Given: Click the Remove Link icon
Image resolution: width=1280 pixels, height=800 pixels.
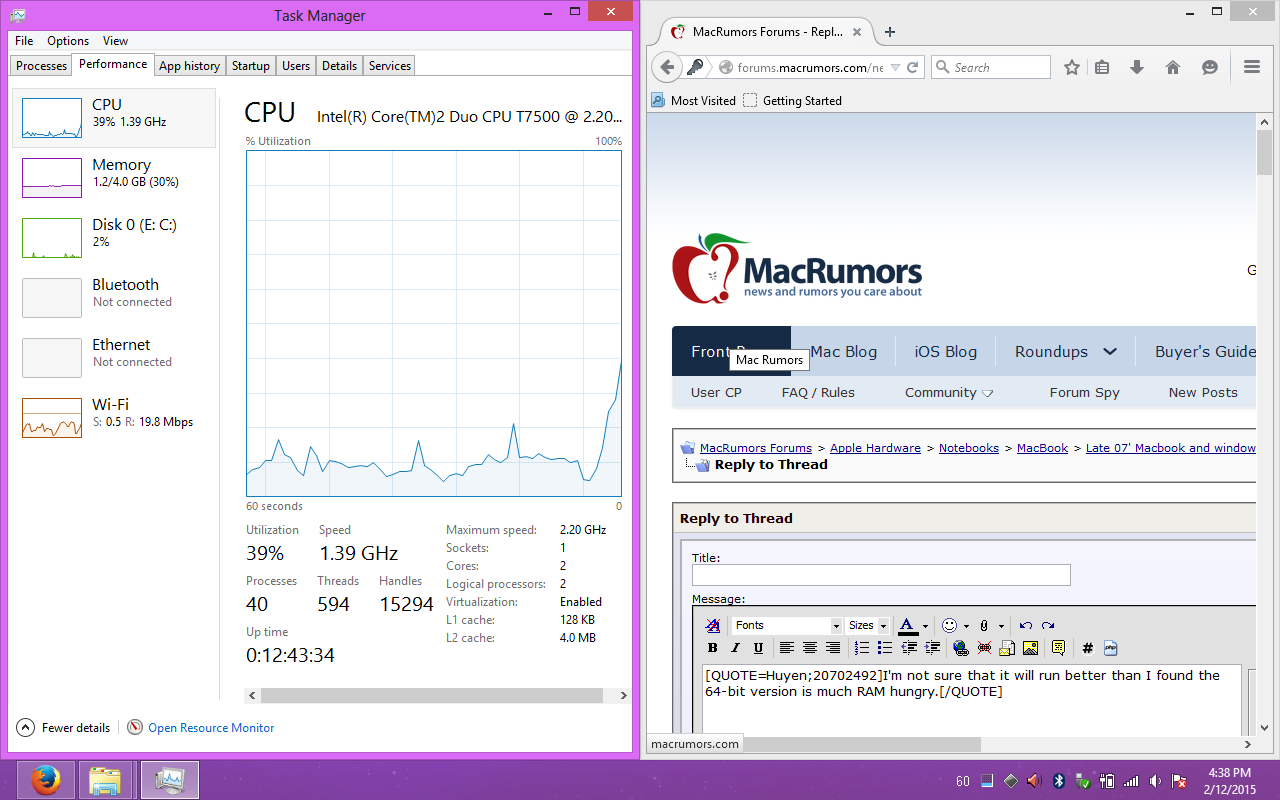Looking at the screenshot, I should (x=984, y=648).
